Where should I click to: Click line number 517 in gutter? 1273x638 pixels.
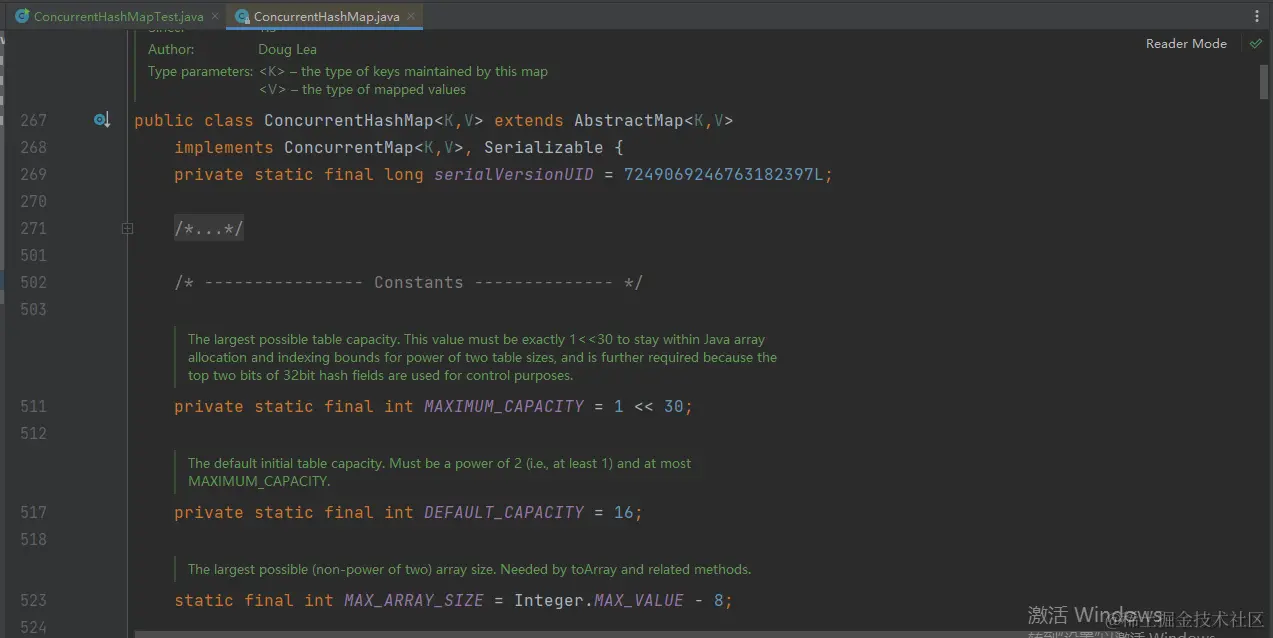pos(33,512)
